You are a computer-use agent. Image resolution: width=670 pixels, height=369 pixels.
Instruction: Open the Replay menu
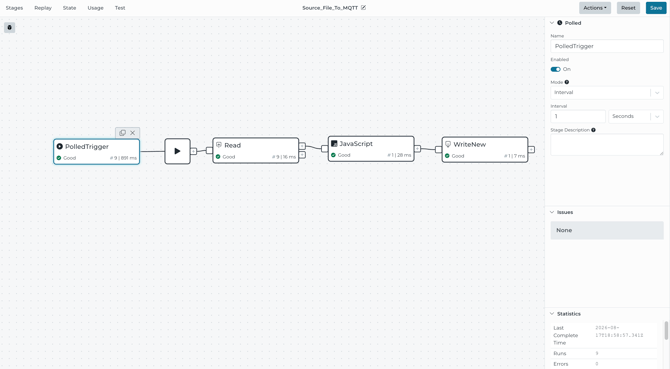[43, 8]
